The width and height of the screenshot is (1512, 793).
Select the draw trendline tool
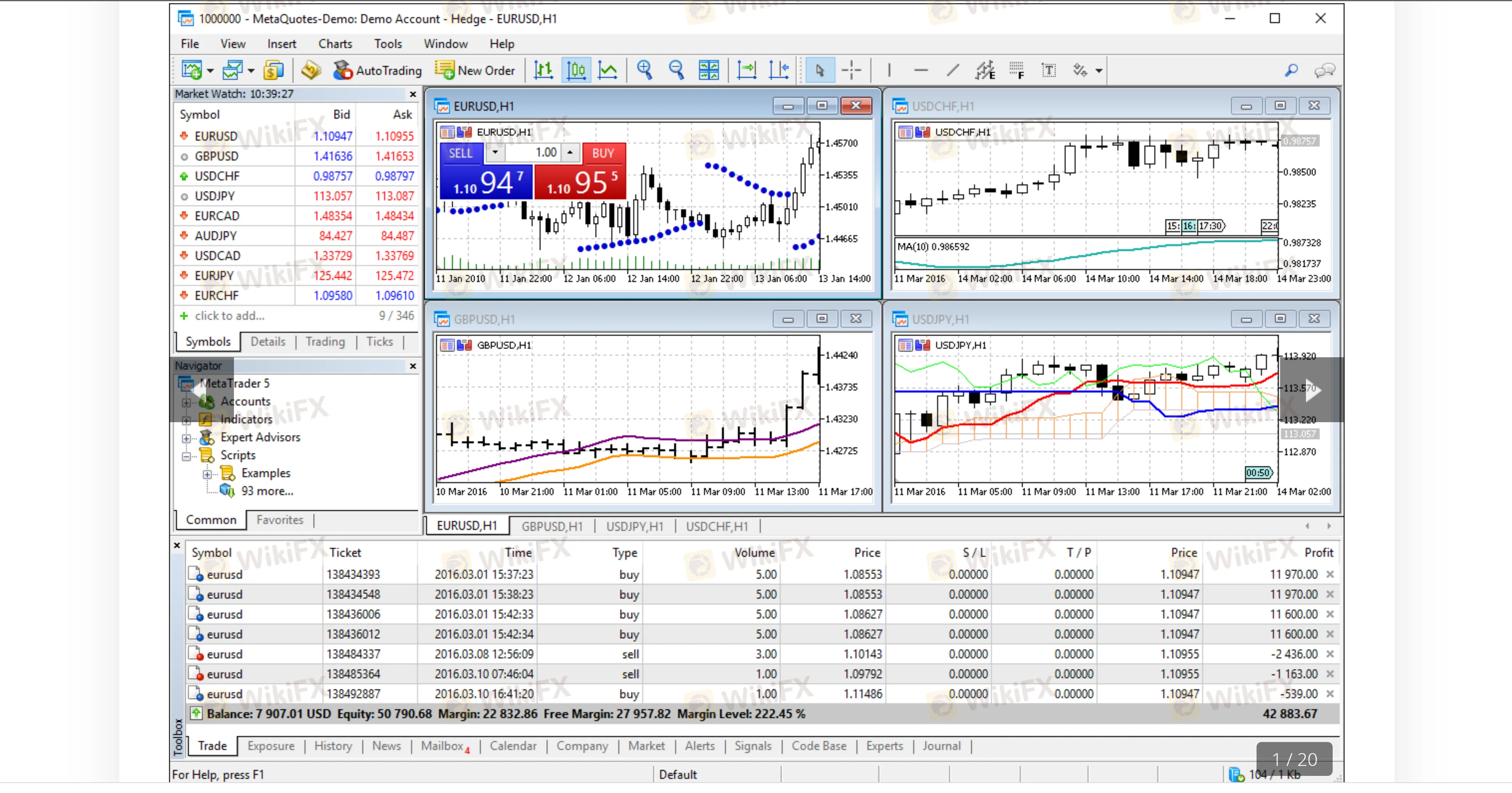coord(952,70)
